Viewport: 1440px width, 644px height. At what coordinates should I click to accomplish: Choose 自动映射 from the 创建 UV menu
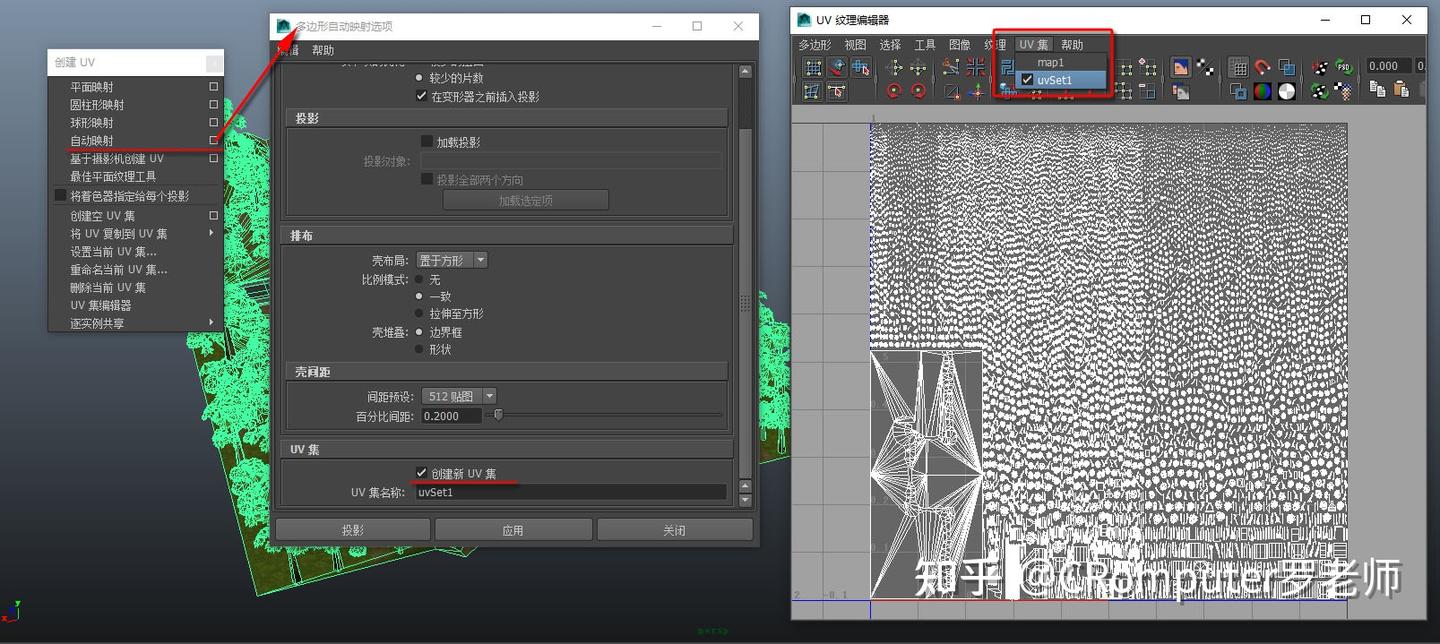click(90, 140)
